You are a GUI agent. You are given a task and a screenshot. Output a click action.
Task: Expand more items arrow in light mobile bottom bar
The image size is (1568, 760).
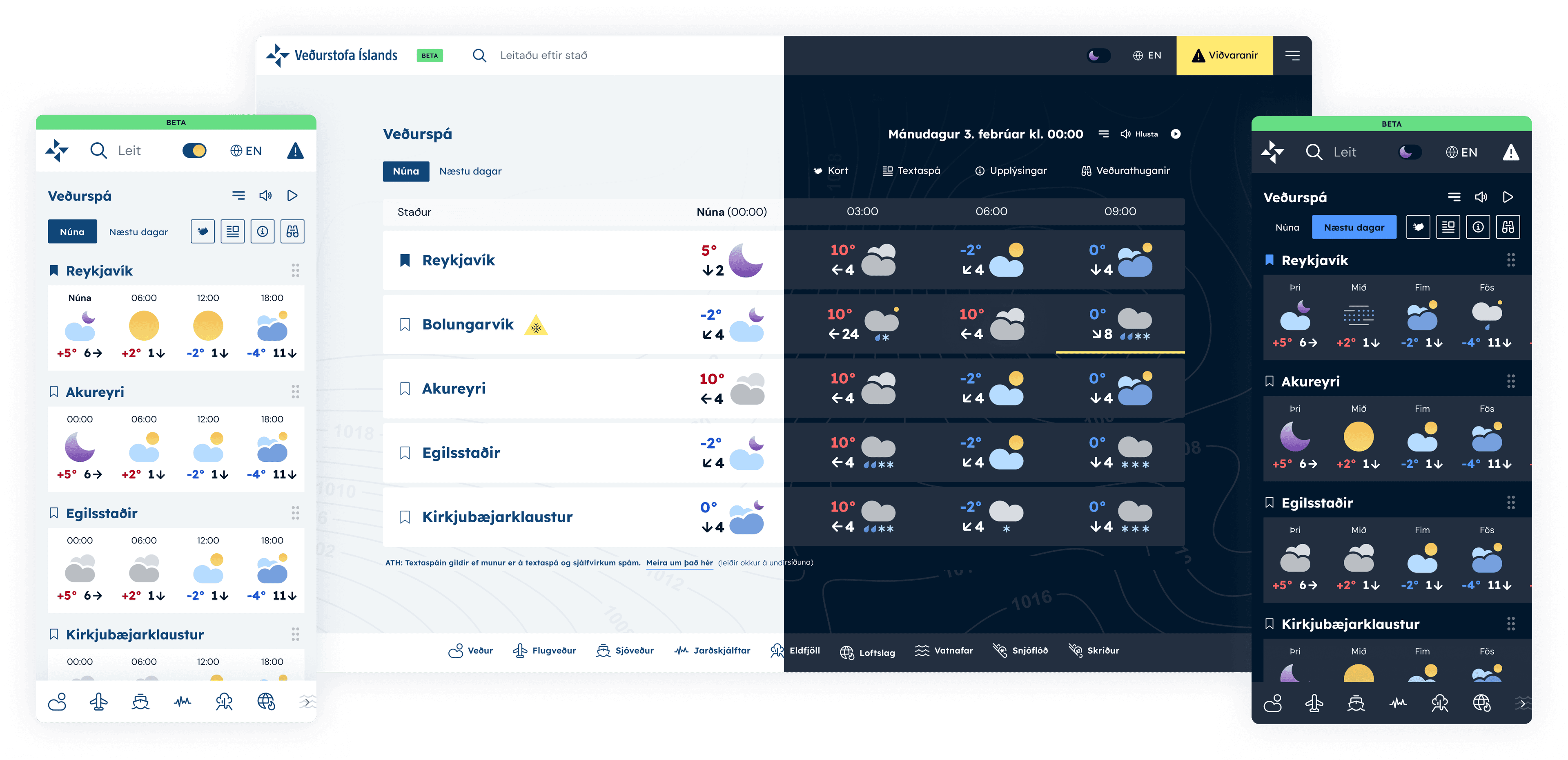pos(307,702)
